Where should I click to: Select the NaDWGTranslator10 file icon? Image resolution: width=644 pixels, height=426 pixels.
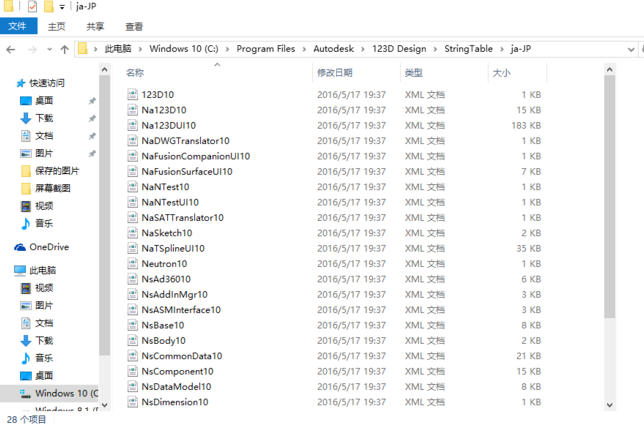point(132,141)
